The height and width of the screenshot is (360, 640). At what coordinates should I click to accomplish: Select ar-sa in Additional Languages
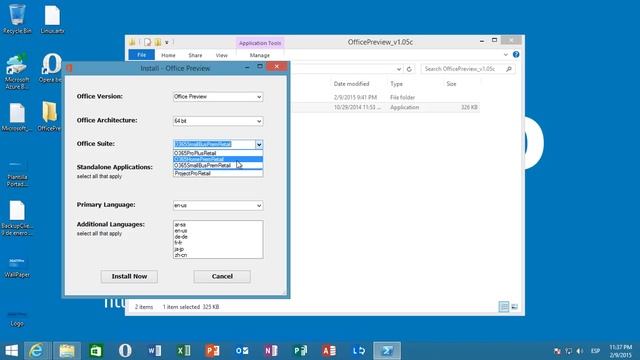coord(180,224)
